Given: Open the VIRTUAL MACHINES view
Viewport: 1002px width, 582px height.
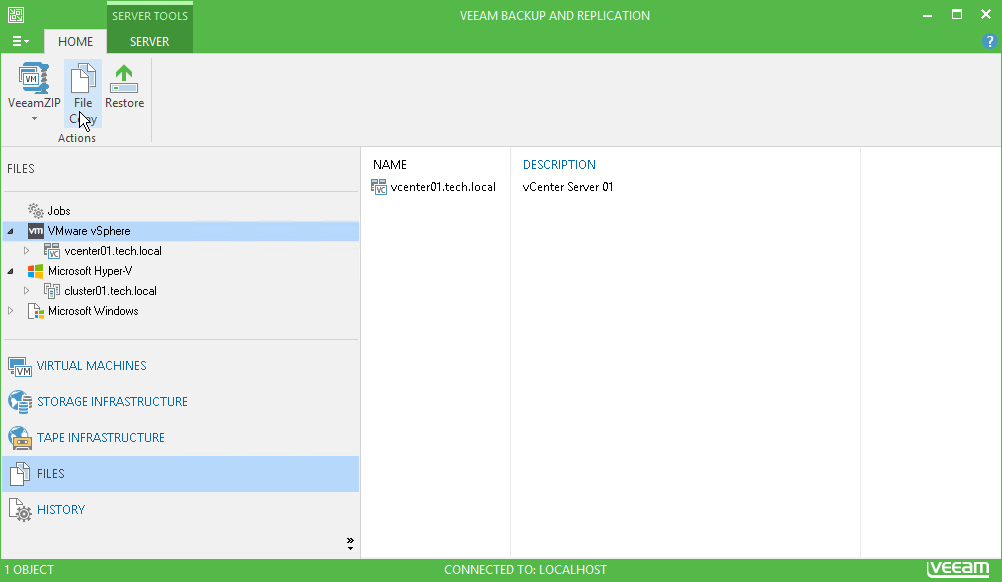Looking at the screenshot, I should point(91,365).
